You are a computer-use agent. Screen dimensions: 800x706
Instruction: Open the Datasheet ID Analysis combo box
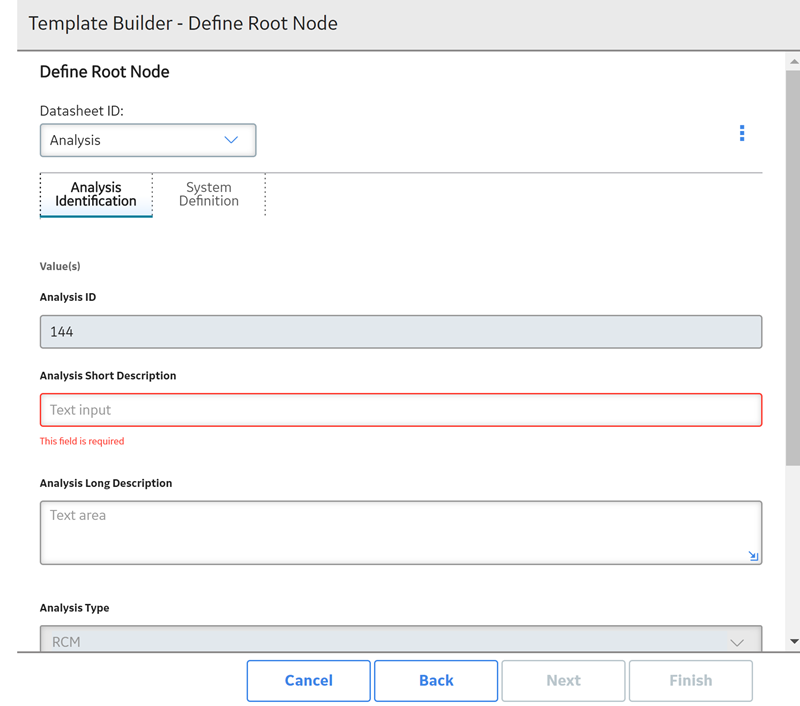pyautogui.click(x=148, y=140)
